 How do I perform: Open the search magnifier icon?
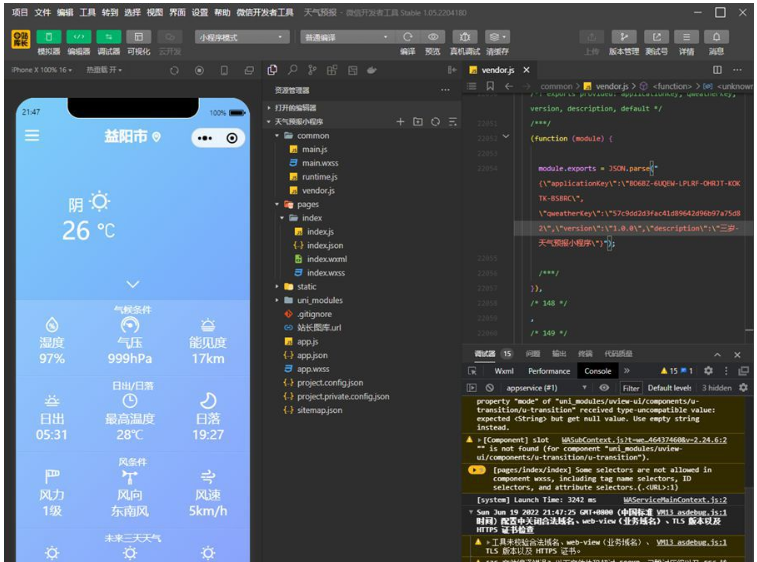point(293,70)
